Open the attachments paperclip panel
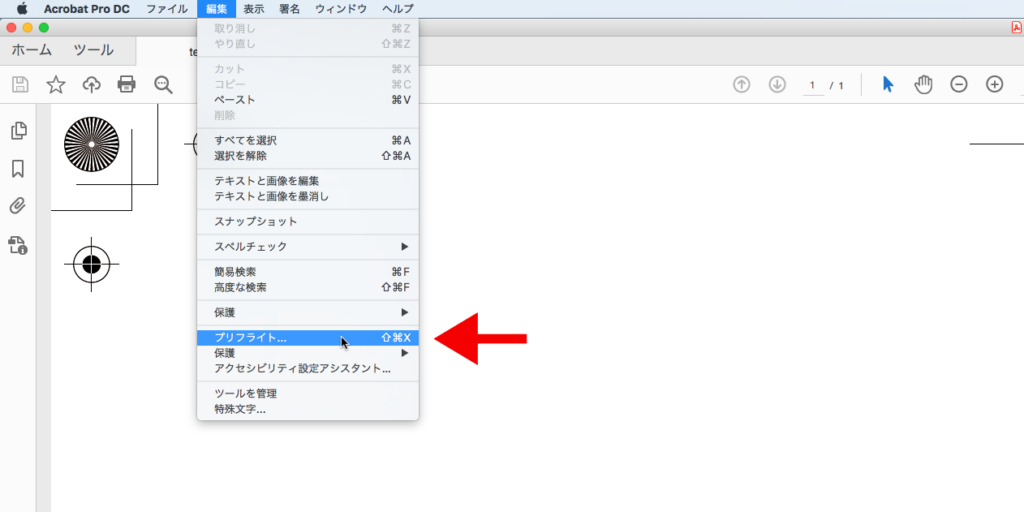 click(18, 207)
